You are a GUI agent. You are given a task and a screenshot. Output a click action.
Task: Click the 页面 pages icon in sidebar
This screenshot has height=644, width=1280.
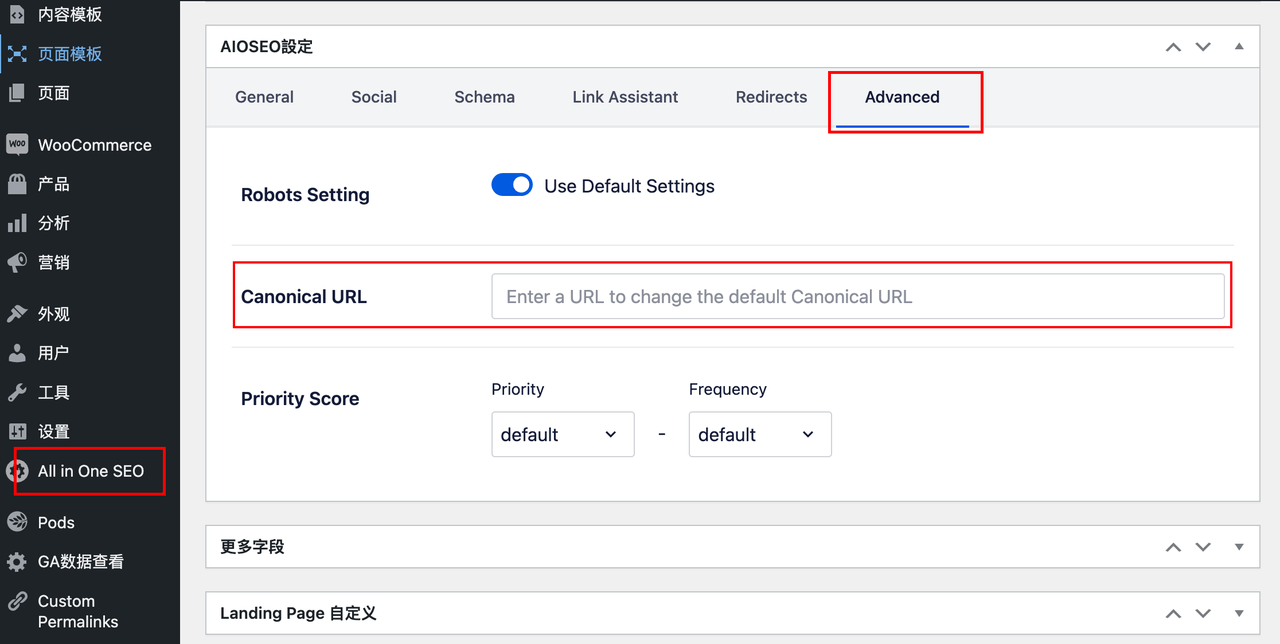click(x=17, y=93)
